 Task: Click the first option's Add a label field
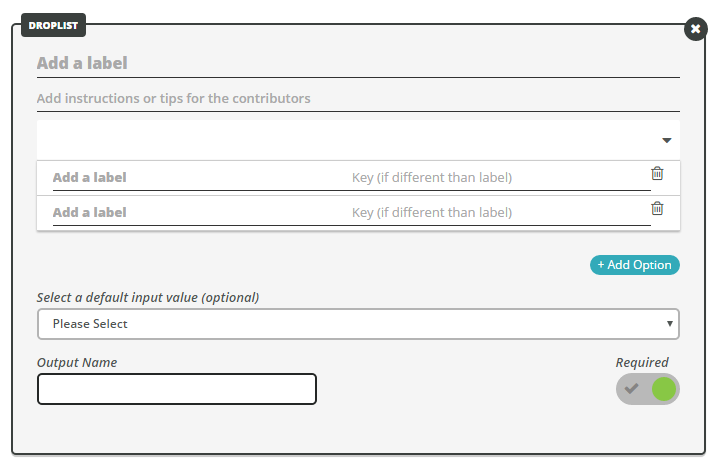[199, 178]
